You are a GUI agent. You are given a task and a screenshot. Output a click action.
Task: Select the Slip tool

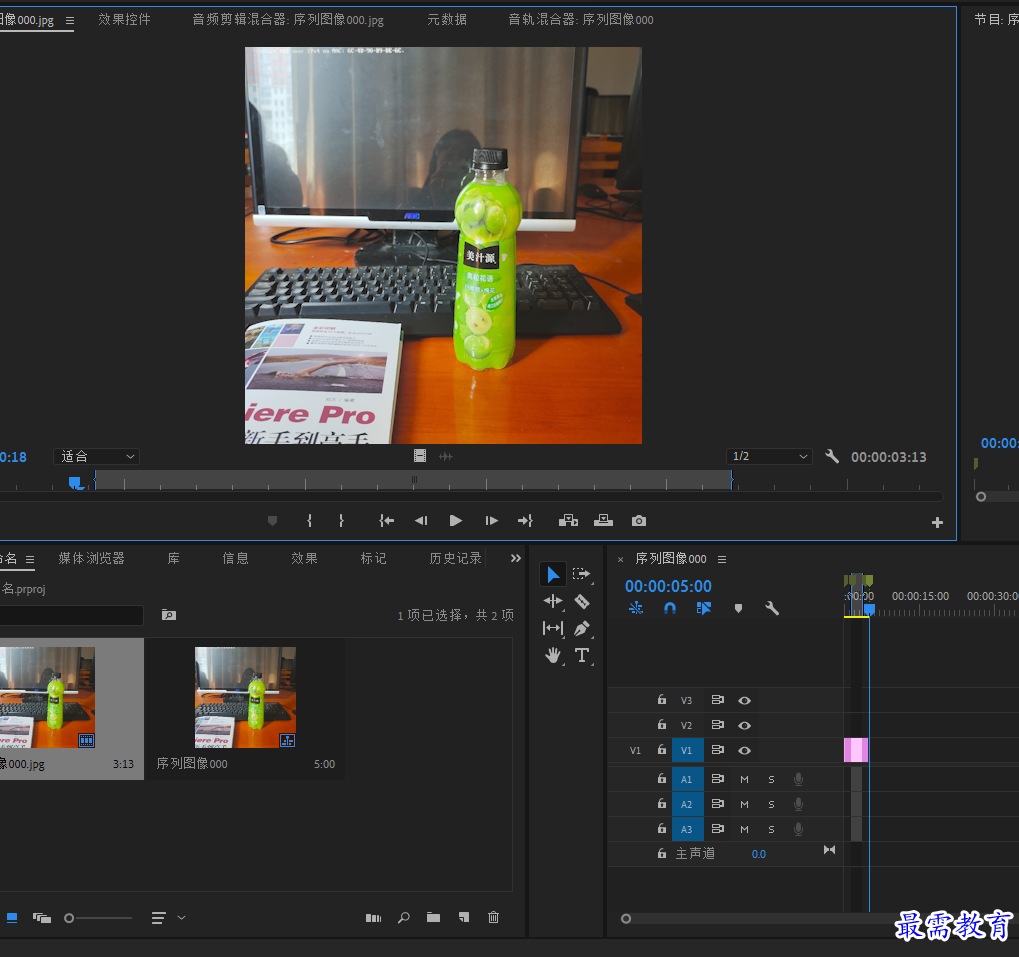(553, 628)
